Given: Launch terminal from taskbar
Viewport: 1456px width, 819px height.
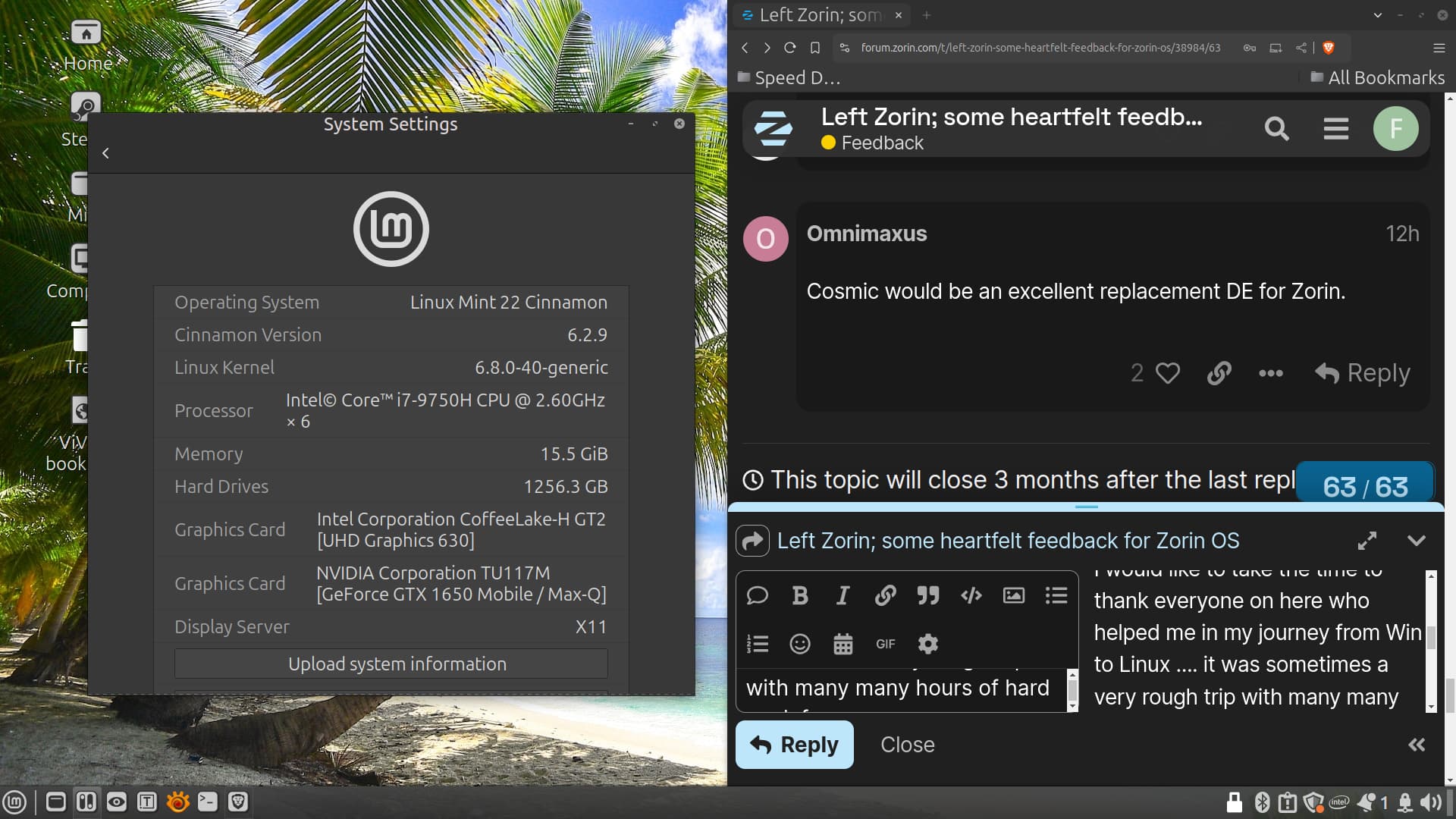Looking at the screenshot, I should point(207,802).
